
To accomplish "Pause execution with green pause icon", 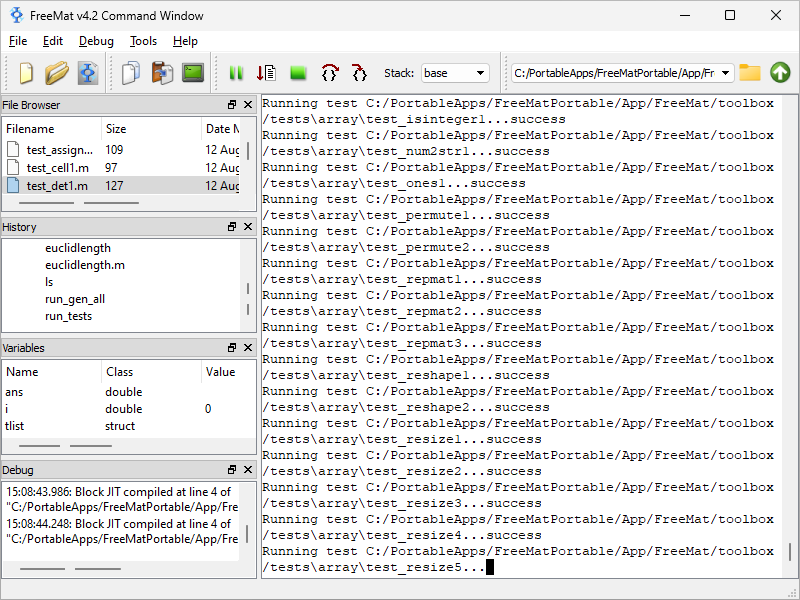I will click(x=237, y=73).
